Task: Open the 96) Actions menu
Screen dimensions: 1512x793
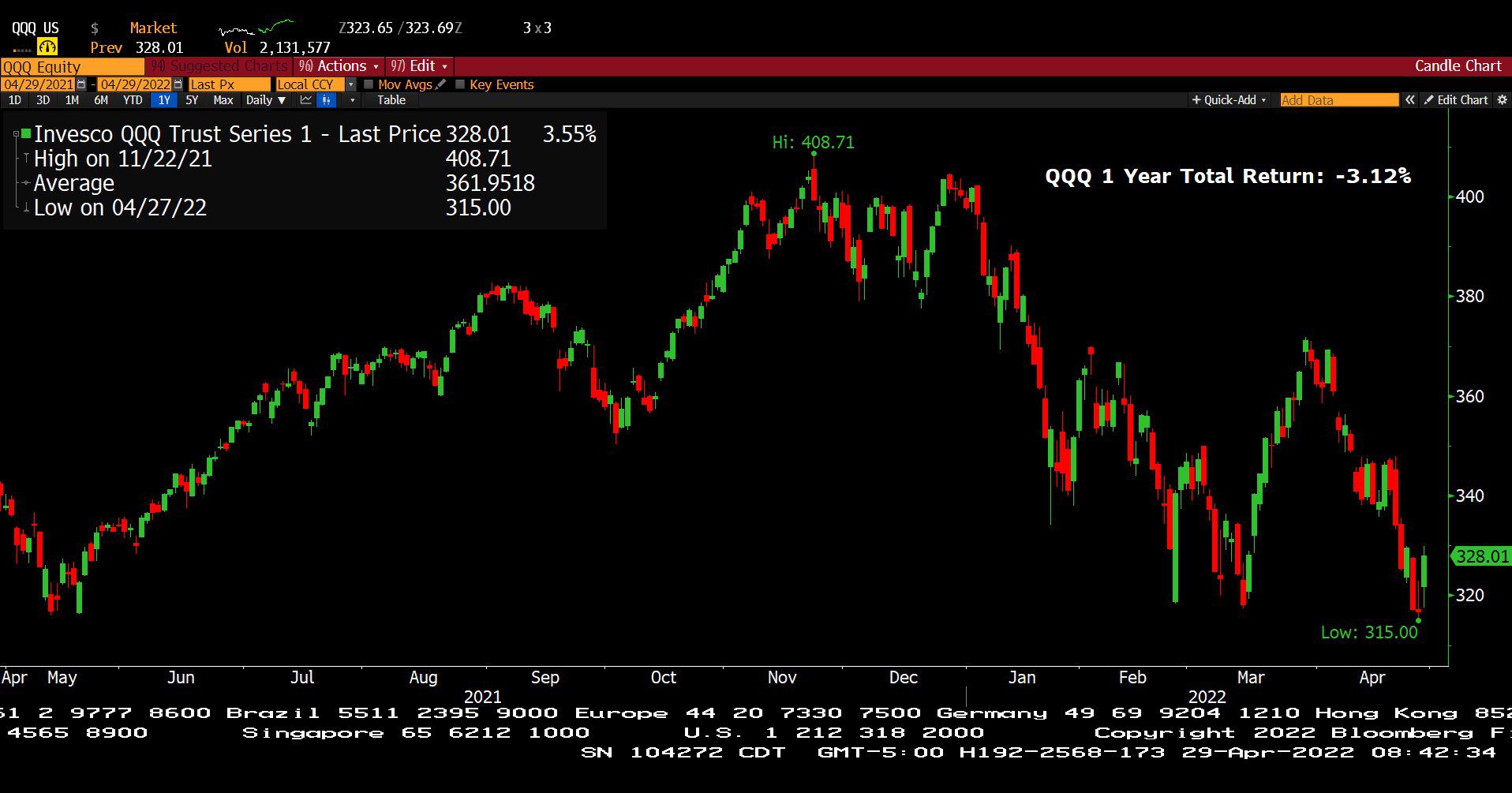Action: click(x=339, y=66)
